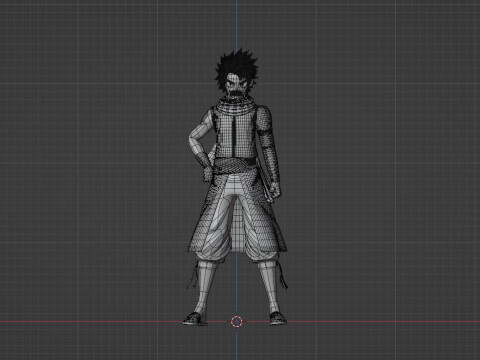Click the sash belt at the waist
The image size is (480, 360).
(235, 165)
